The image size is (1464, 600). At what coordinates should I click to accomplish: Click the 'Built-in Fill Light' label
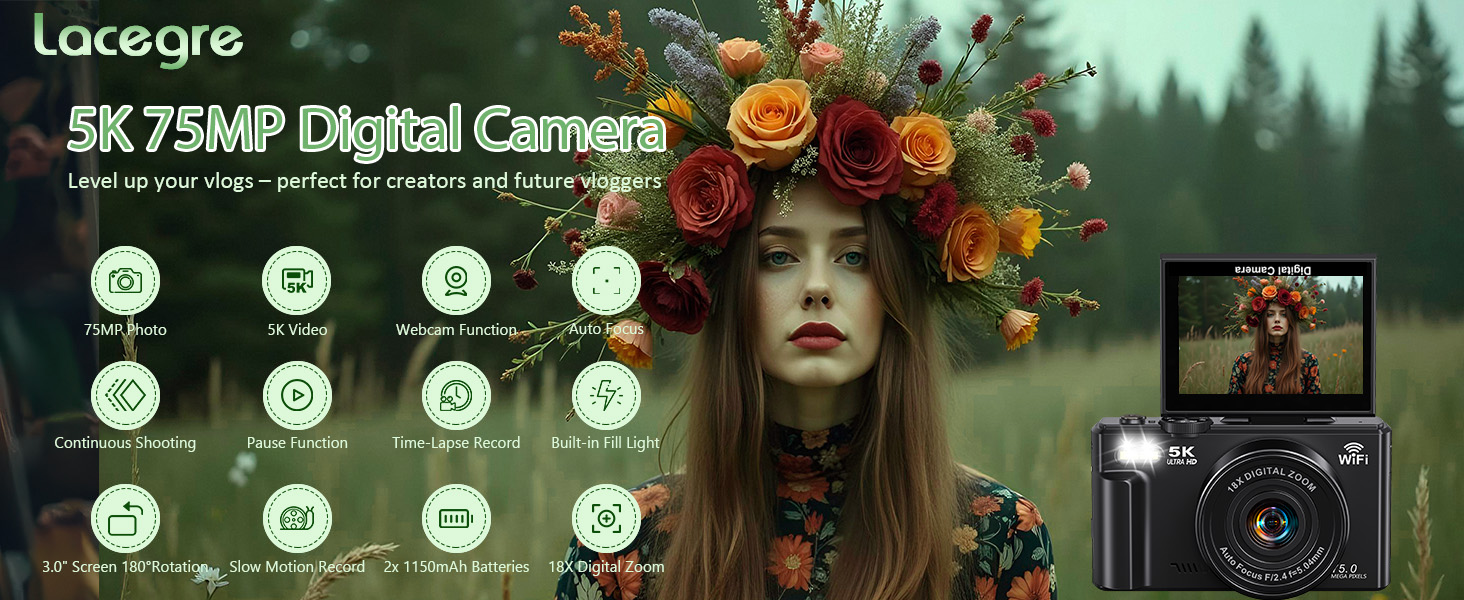(606, 443)
